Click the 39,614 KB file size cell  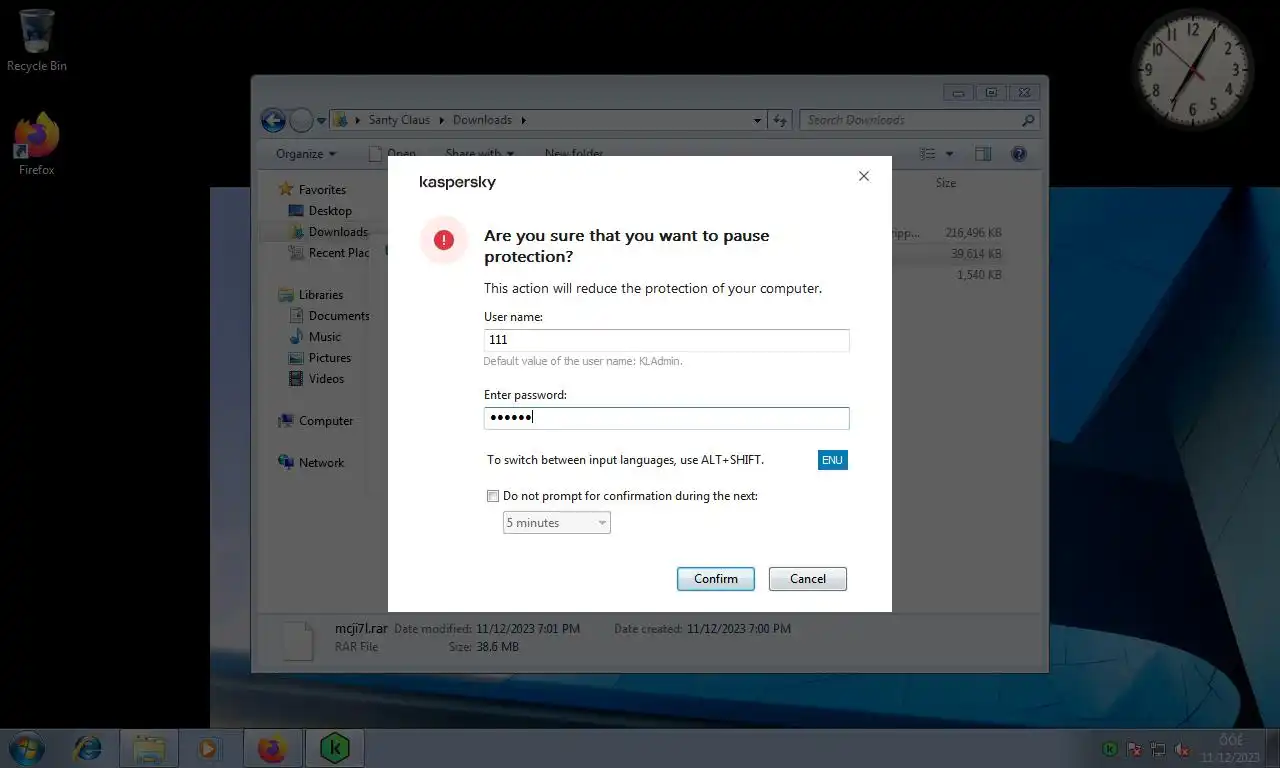point(976,254)
